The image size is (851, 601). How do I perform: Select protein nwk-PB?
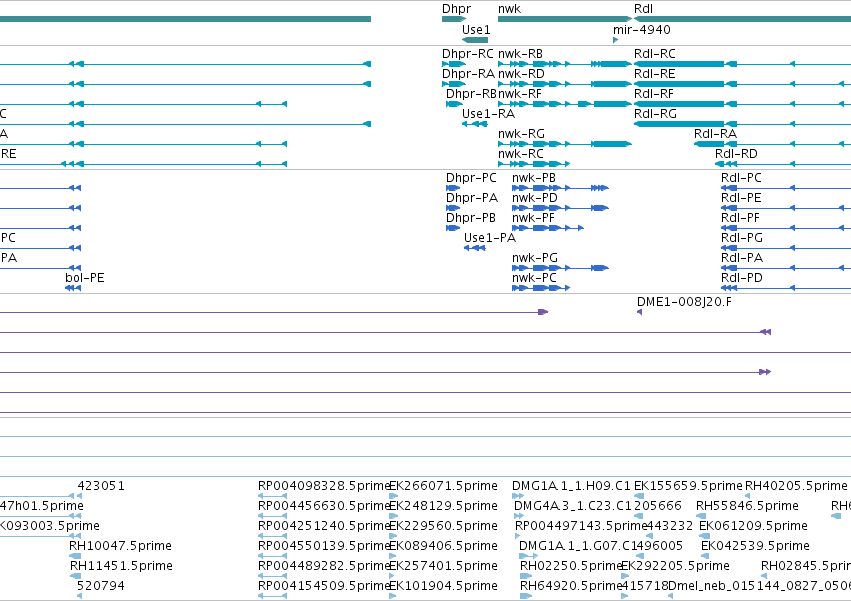(560, 188)
